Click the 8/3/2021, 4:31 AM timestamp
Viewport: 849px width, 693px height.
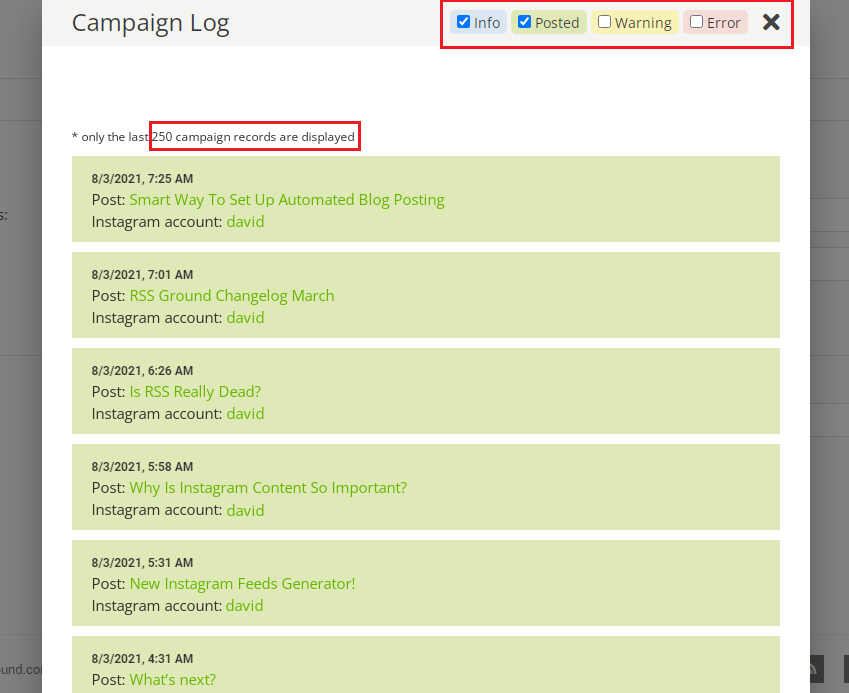pyautogui.click(x=142, y=659)
